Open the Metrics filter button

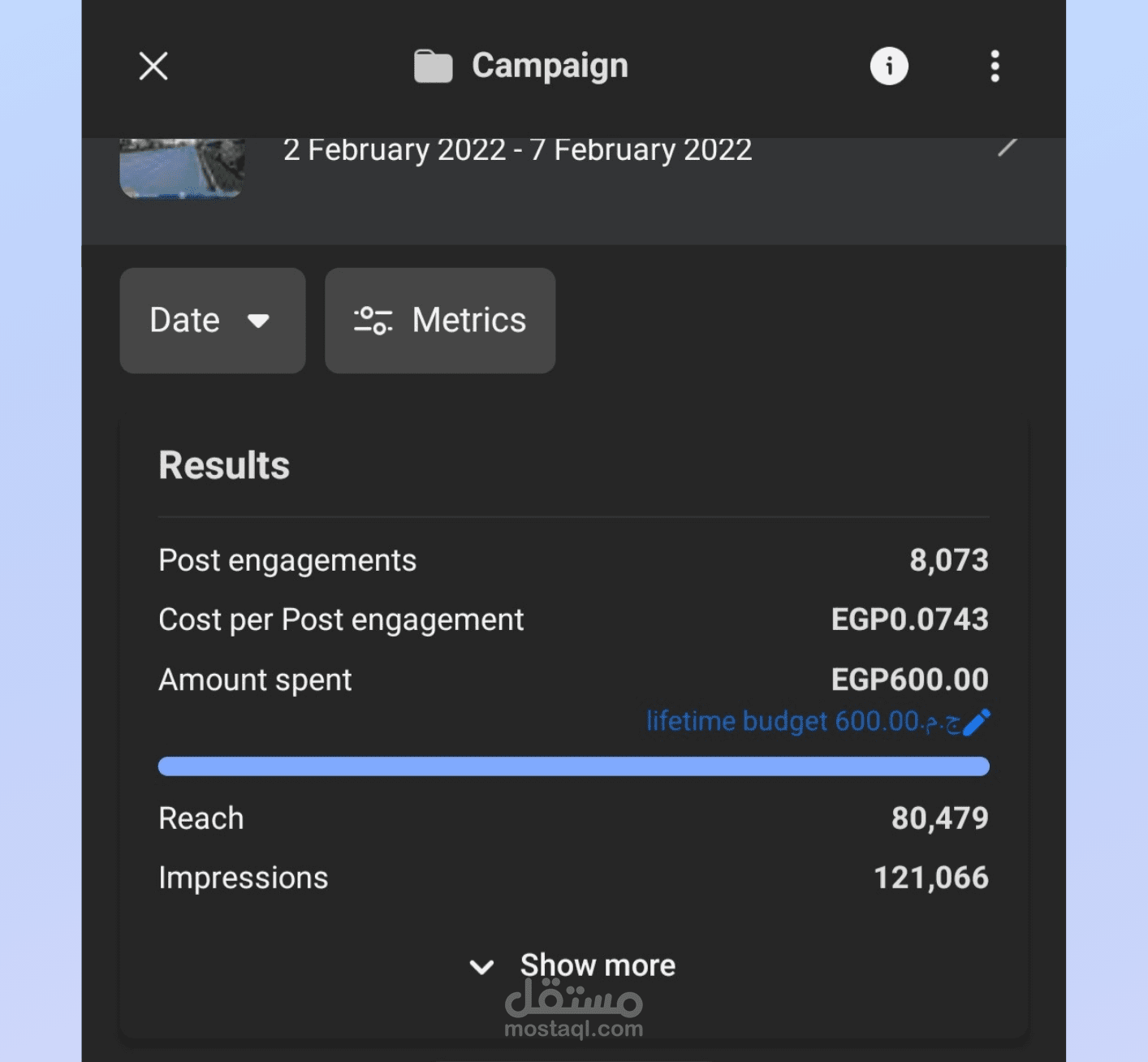(440, 321)
